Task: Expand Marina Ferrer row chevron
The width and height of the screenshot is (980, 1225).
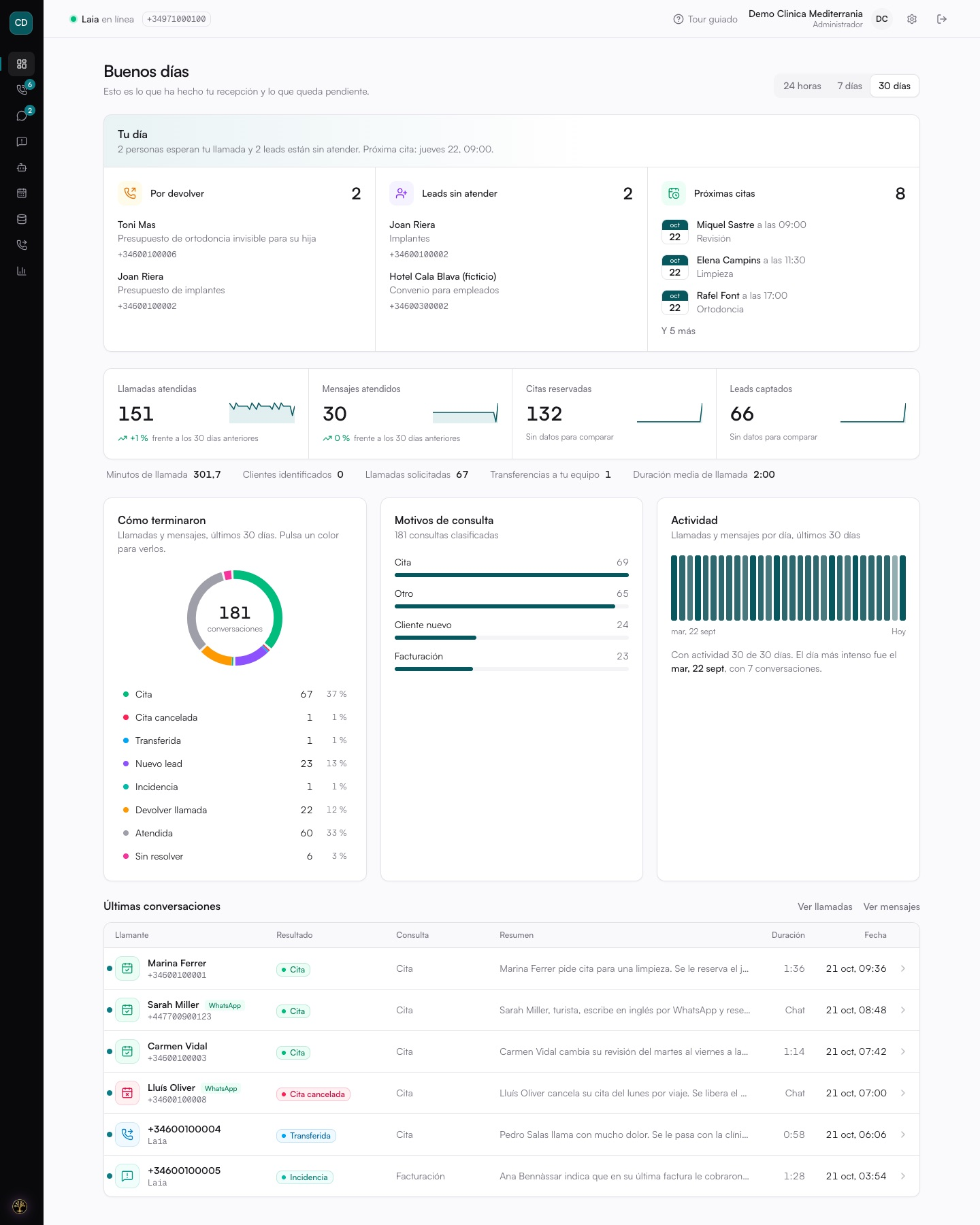Action: click(903, 968)
